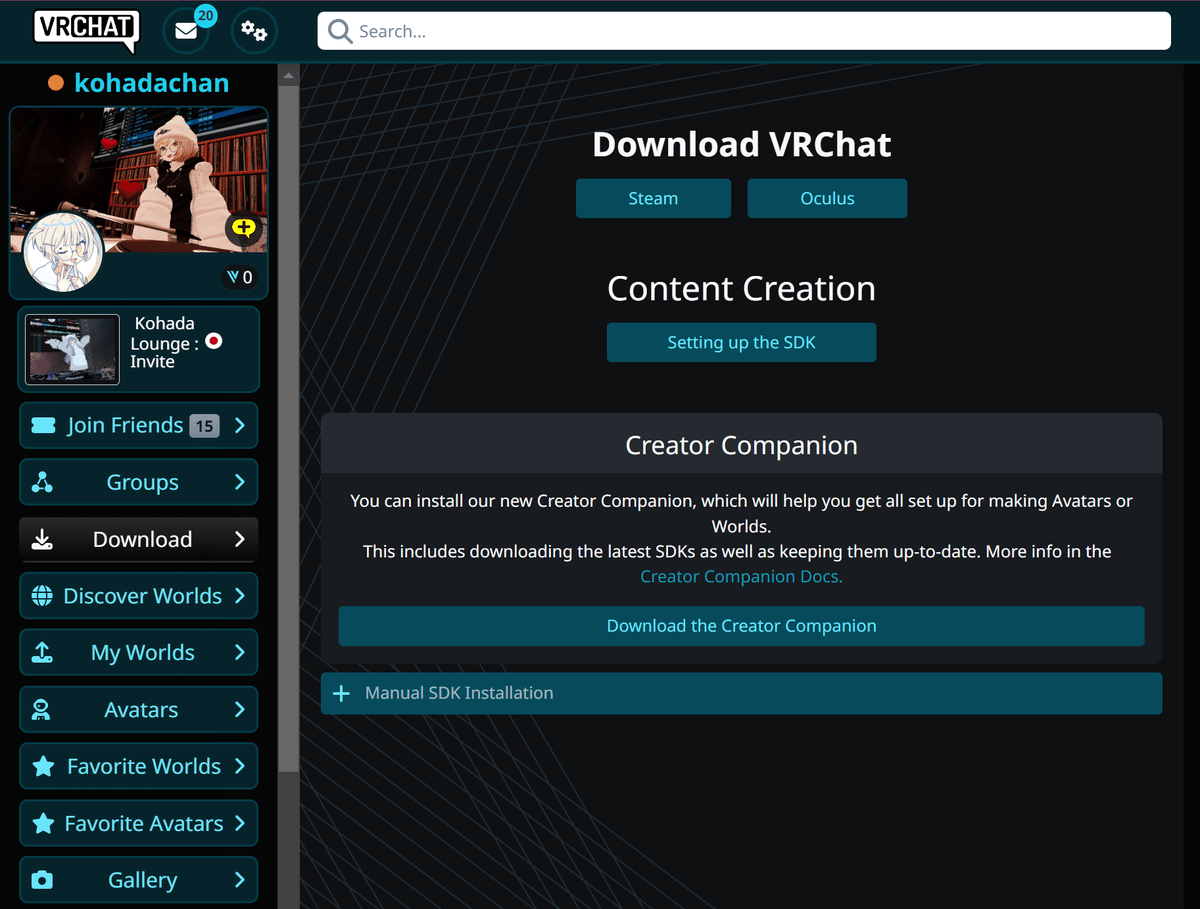Download VRChat via Oculus button
This screenshot has width=1200, height=909.
pos(827,198)
